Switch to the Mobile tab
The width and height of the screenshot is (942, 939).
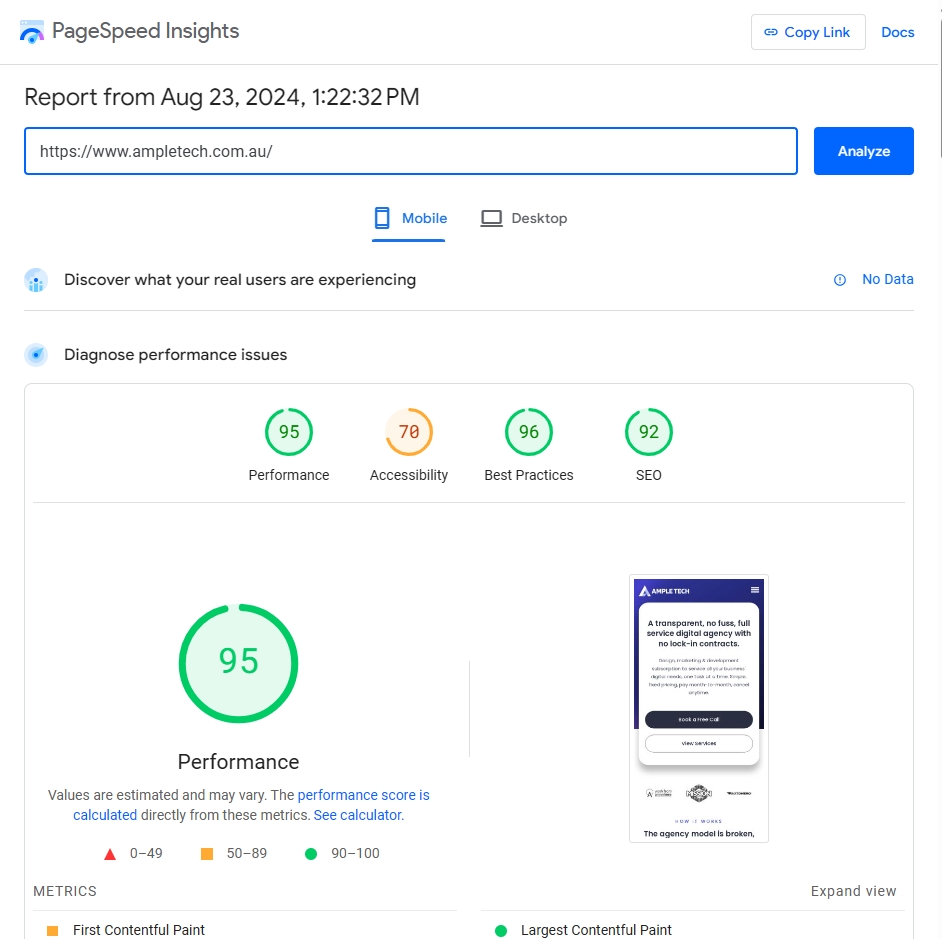(410, 218)
